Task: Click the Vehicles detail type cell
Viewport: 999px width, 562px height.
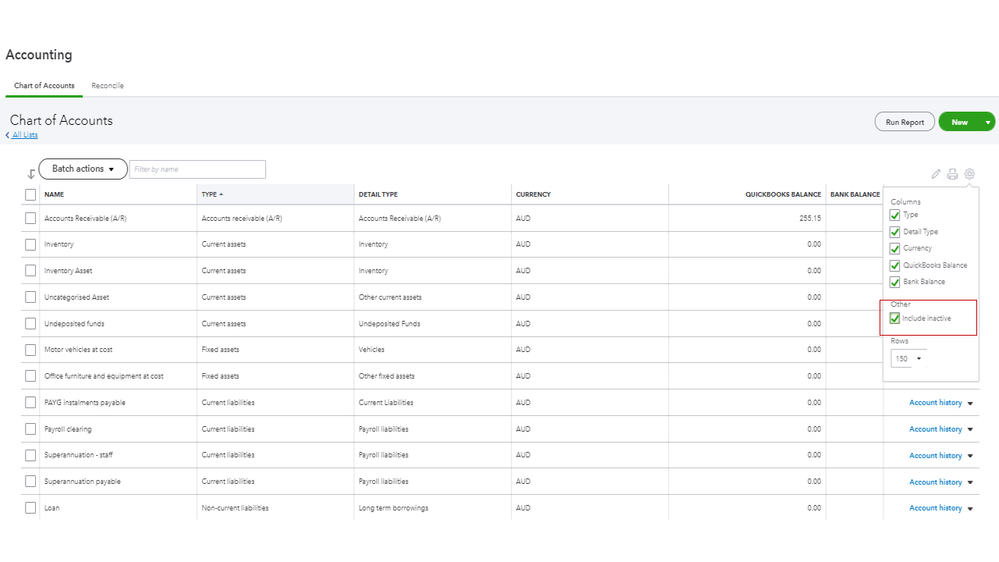Action: [x=371, y=350]
